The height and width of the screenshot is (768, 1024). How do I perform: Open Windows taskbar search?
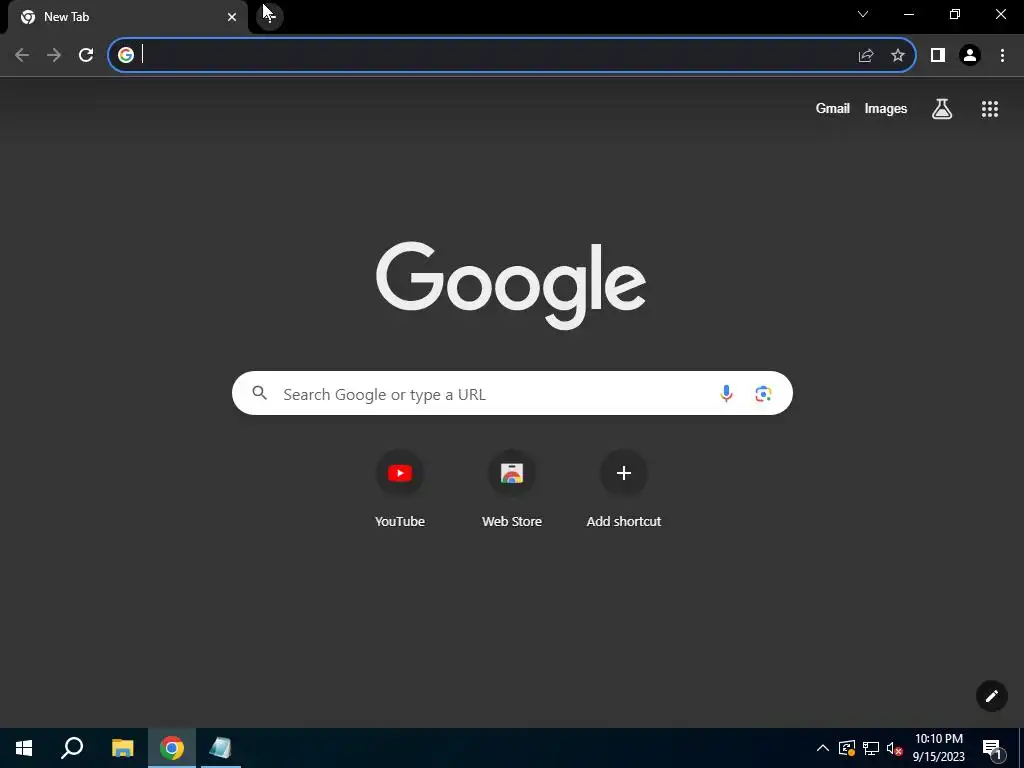tap(72, 748)
